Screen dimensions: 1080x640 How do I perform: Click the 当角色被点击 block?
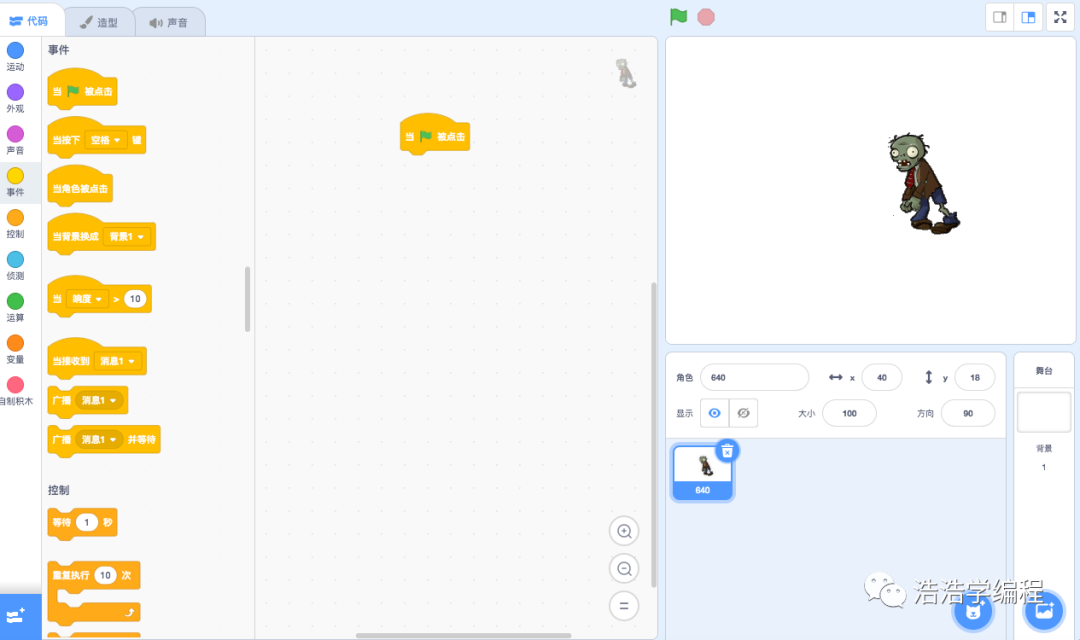click(80, 187)
